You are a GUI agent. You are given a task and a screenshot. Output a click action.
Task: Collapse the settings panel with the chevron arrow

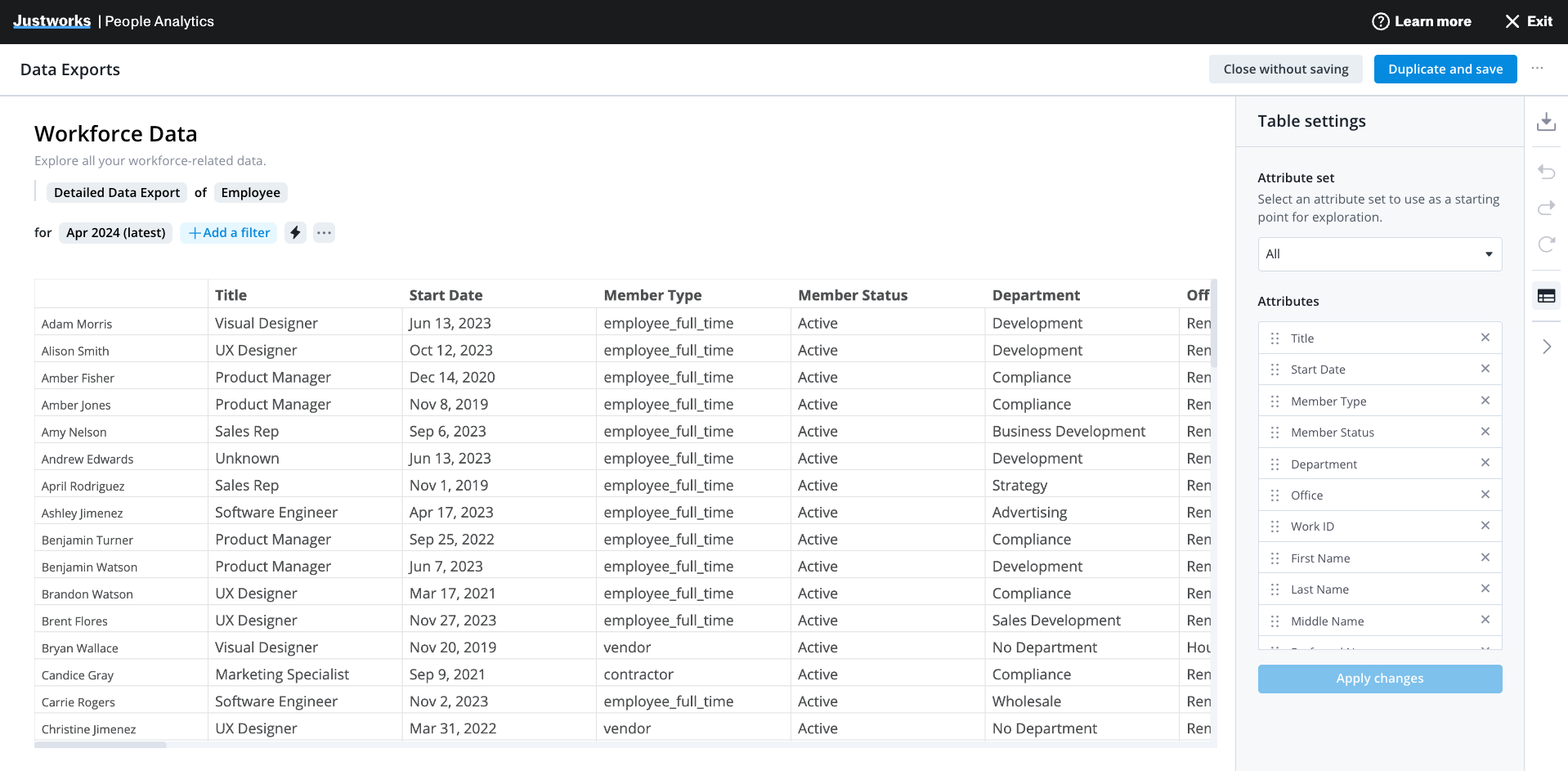point(1547,347)
